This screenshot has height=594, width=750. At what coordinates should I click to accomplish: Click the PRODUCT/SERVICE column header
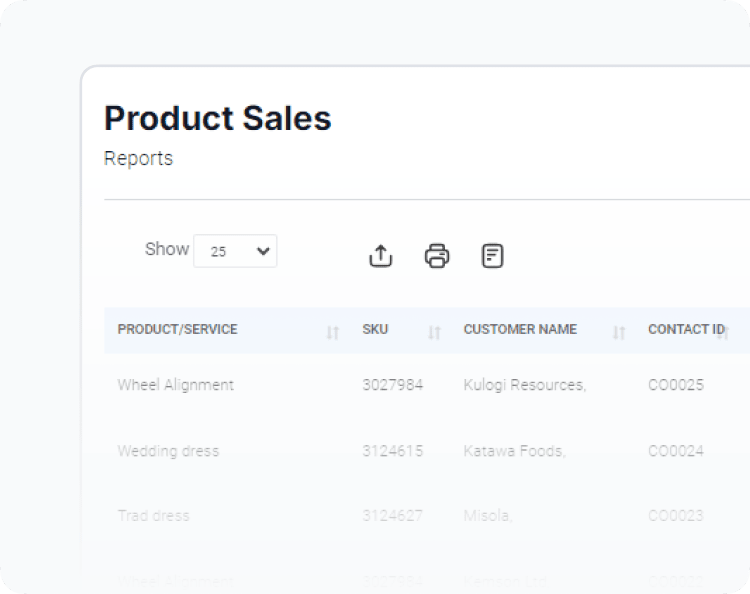point(178,329)
